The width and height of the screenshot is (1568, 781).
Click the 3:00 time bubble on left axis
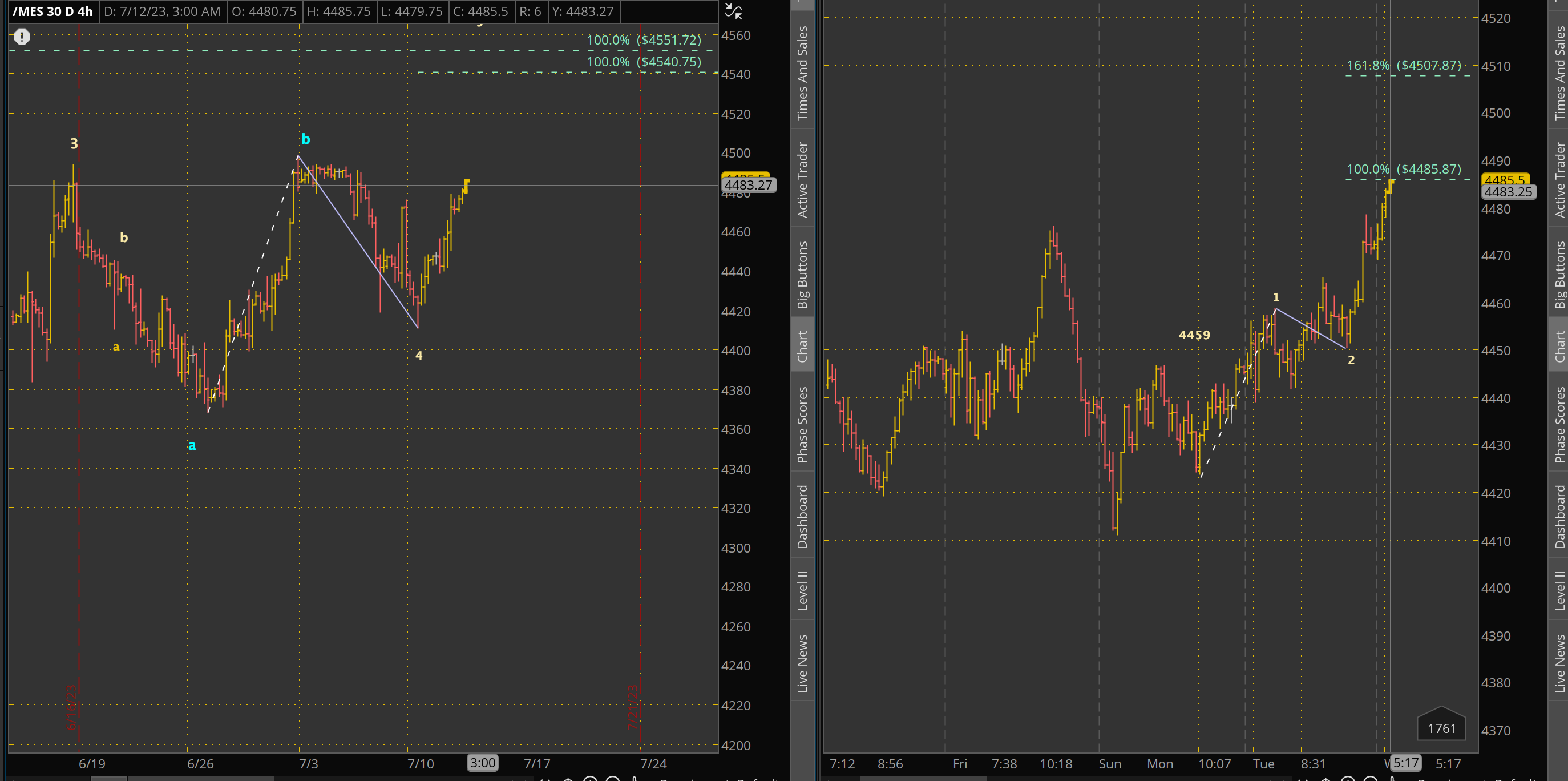click(483, 763)
